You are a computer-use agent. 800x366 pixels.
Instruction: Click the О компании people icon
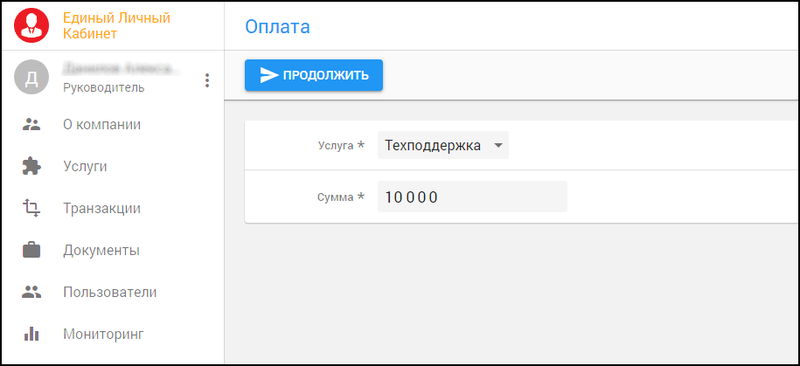[32, 125]
